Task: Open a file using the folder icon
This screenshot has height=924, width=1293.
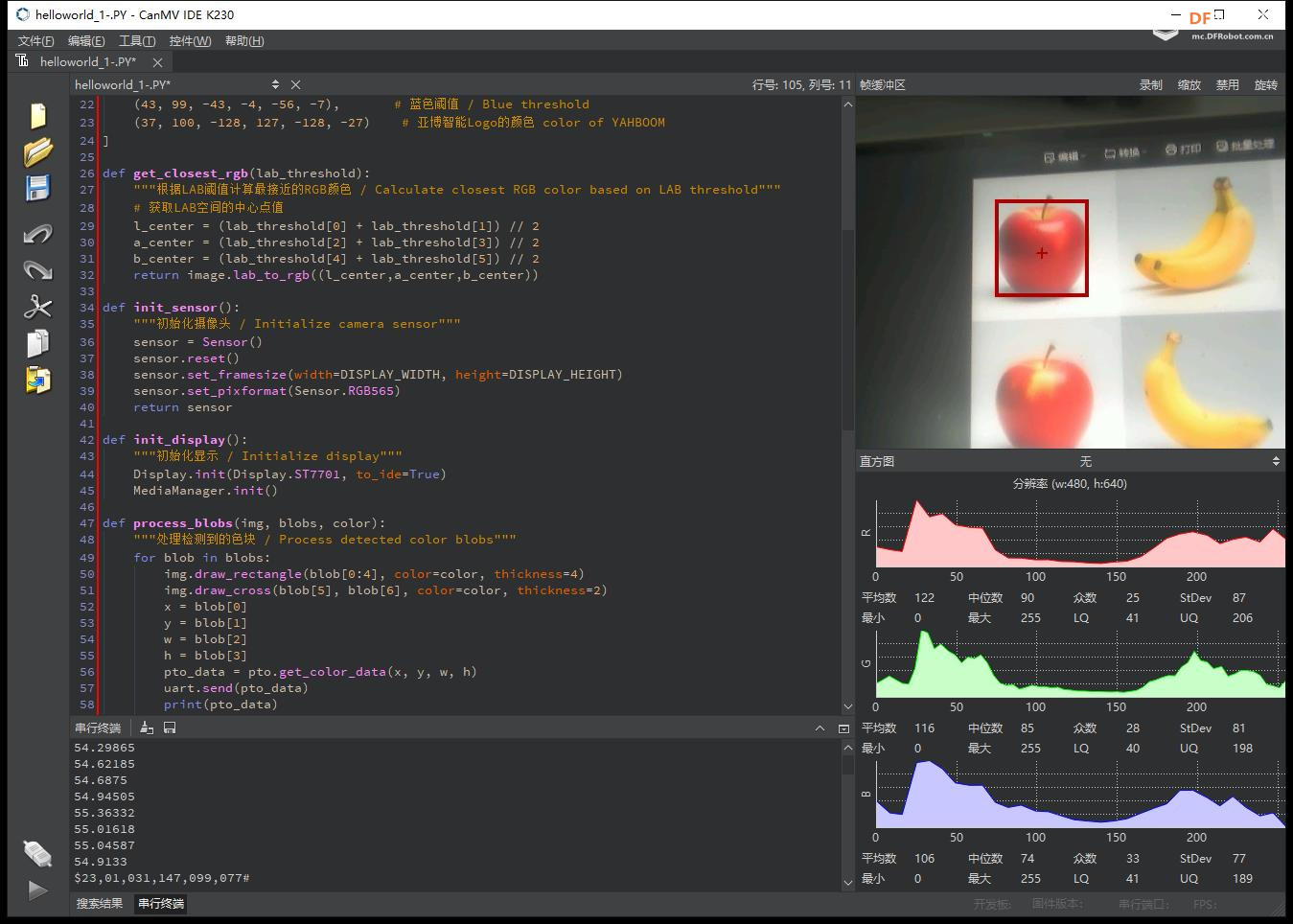Action: click(37, 151)
